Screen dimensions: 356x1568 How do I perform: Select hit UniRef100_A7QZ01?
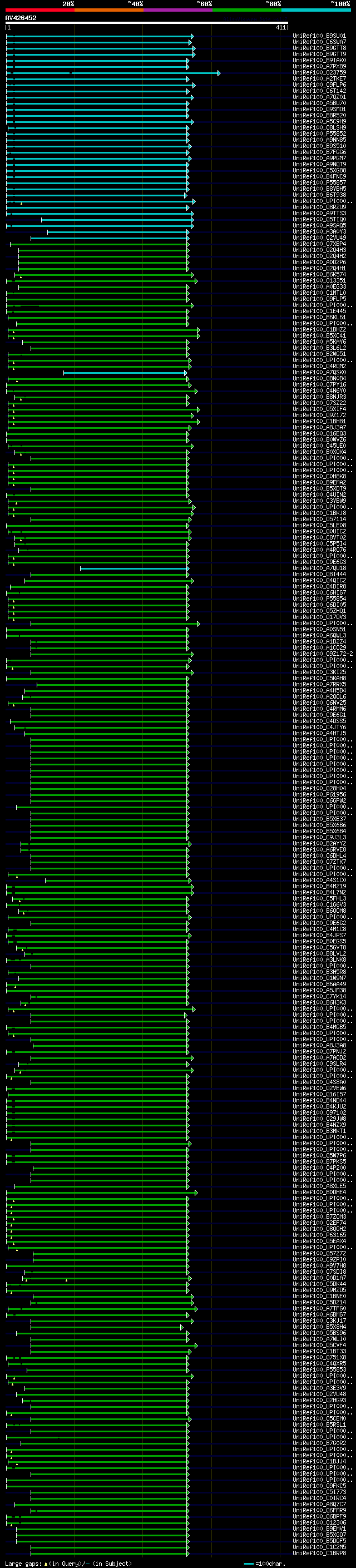tap(319, 97)
